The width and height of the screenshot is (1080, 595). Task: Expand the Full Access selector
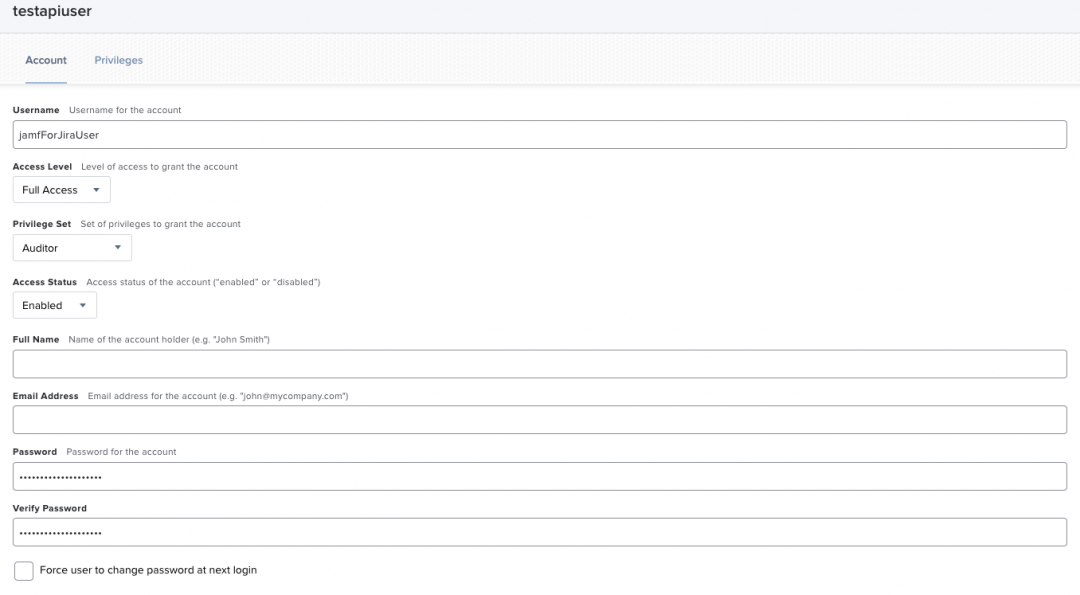[x=61, y=189]
